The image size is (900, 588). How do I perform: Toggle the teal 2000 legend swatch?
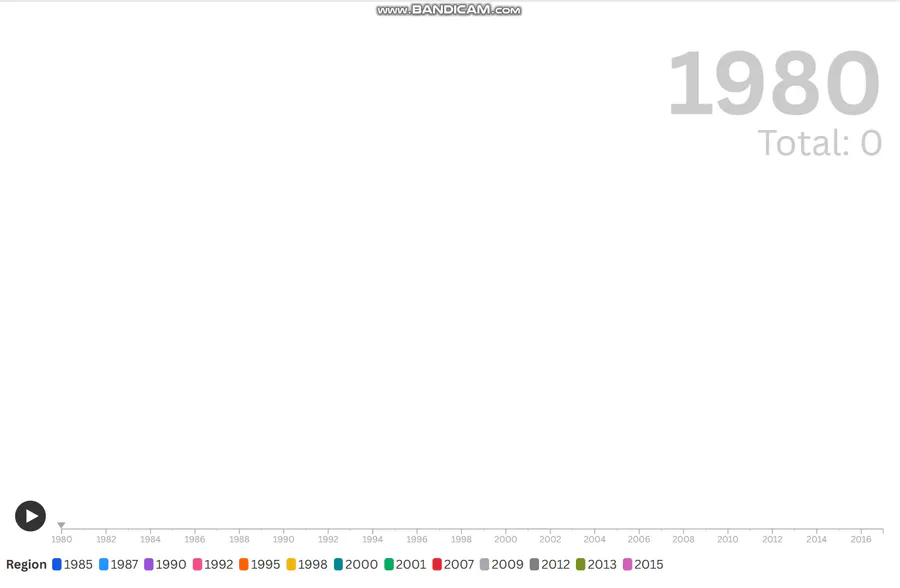pyautogui.click(x=338, y=564)
